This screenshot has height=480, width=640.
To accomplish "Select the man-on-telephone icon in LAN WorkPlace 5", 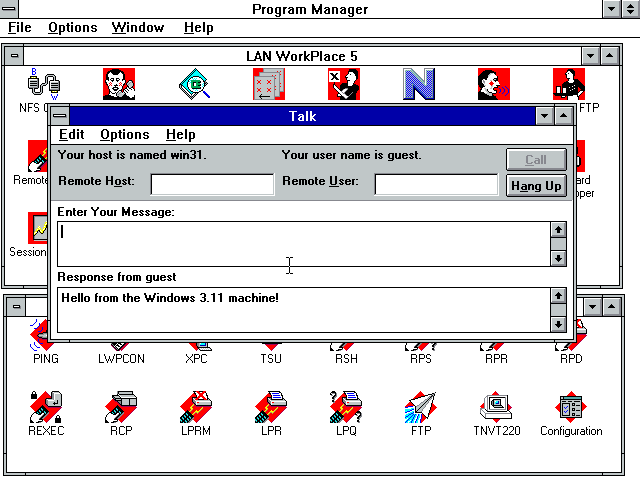I will (x=119, y=84).
